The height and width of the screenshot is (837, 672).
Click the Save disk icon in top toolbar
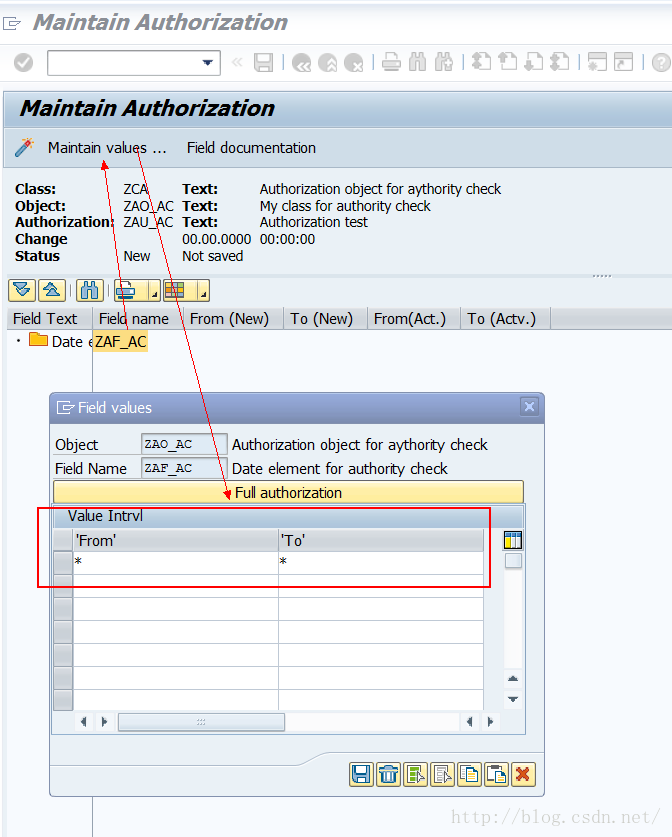click(x=263, y=63)
